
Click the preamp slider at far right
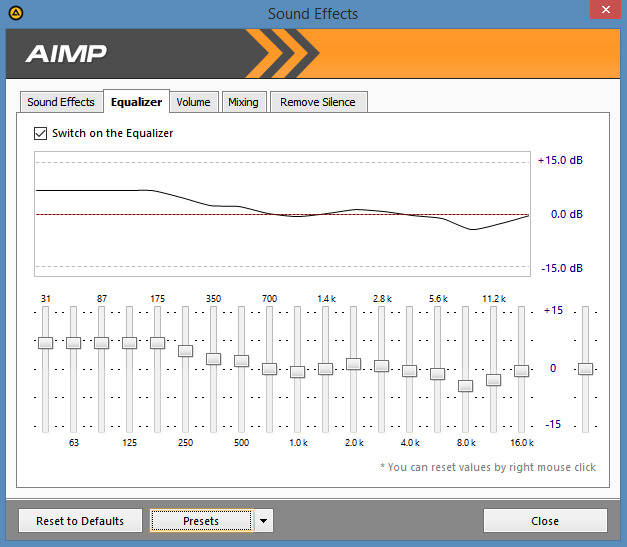tap(586, 369)
